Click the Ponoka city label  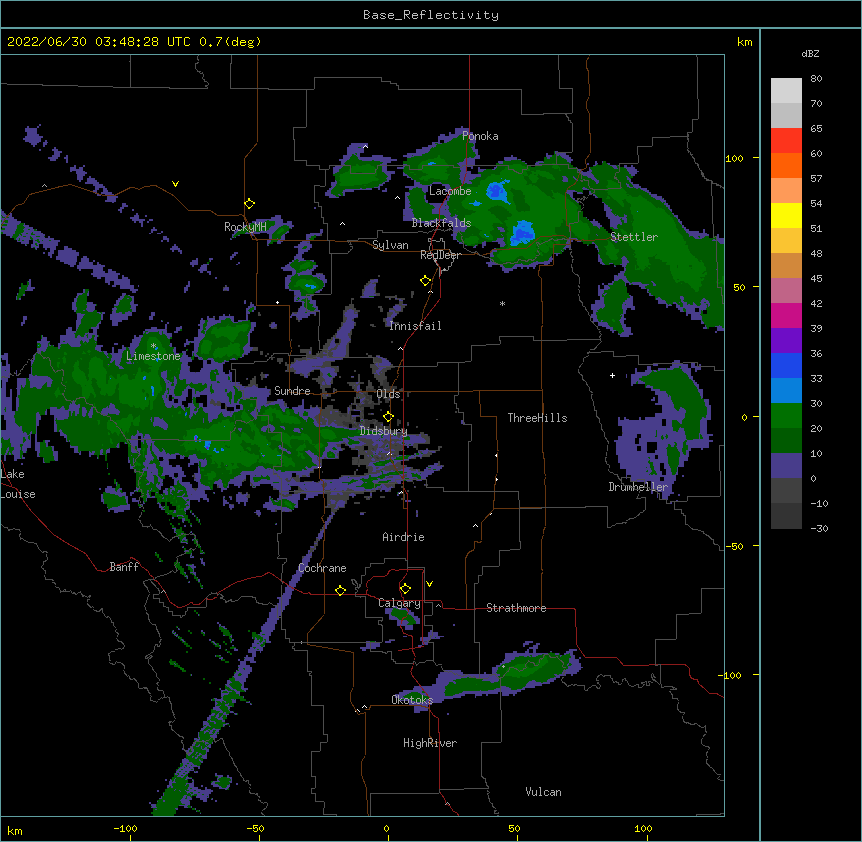(x=480, y=136)
